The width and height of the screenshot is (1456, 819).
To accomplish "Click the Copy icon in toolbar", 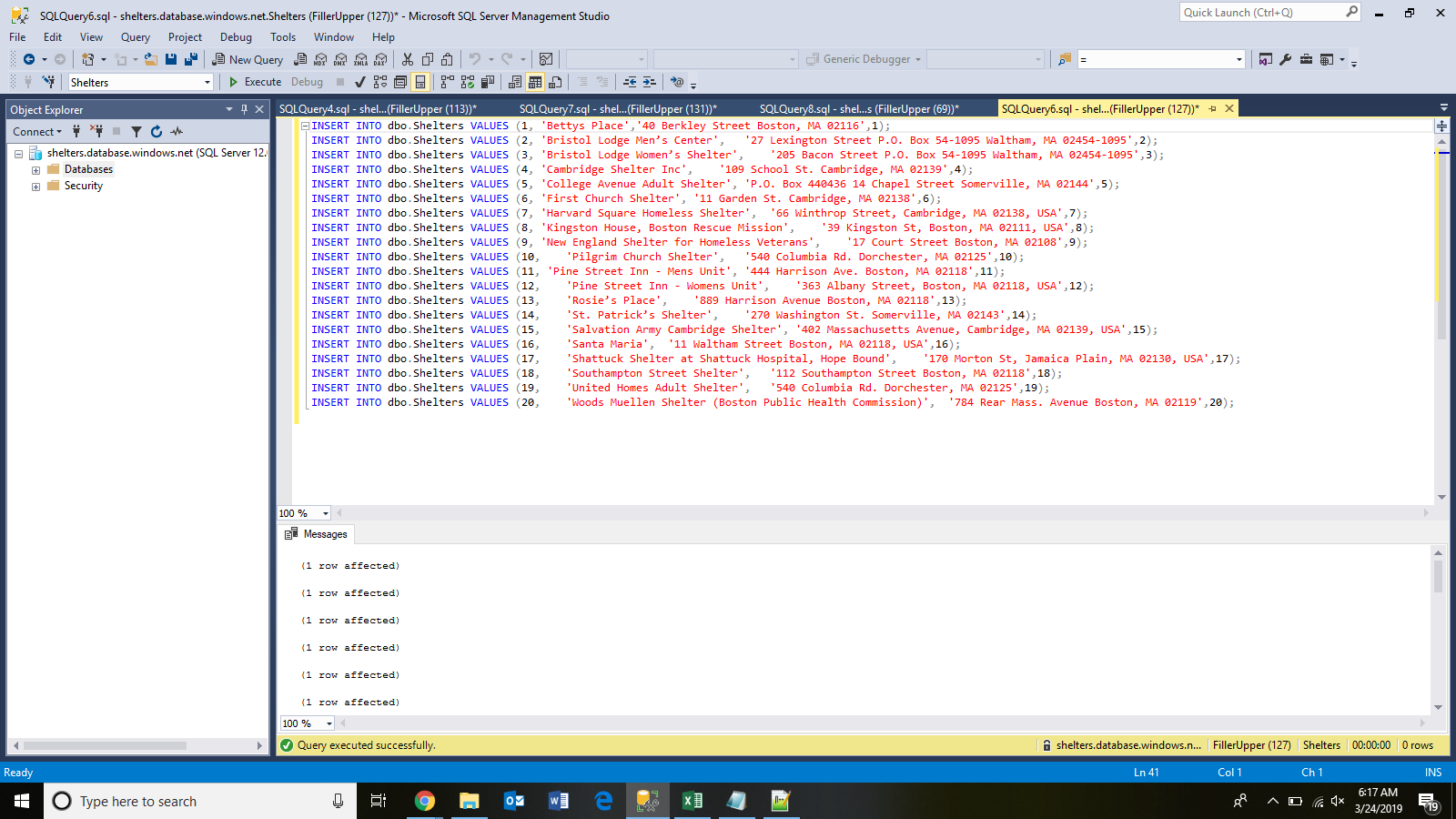I will point(427,59).
